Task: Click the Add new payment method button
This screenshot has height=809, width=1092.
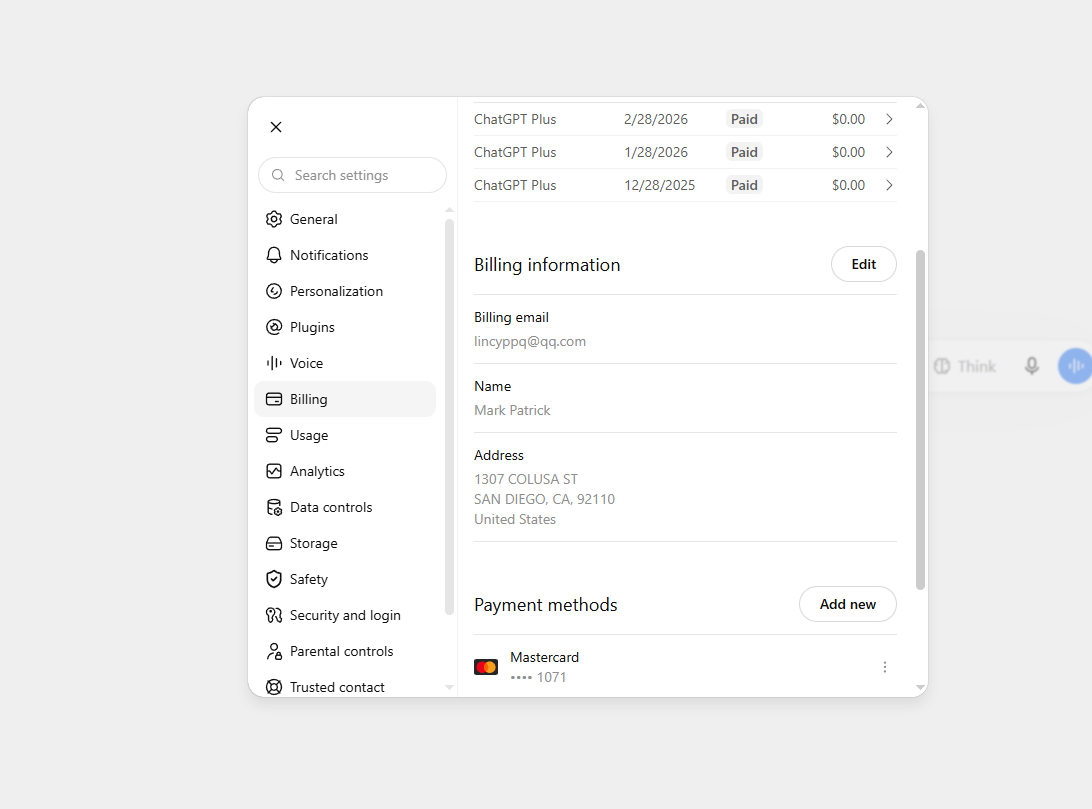Action: tap(848, 604)
